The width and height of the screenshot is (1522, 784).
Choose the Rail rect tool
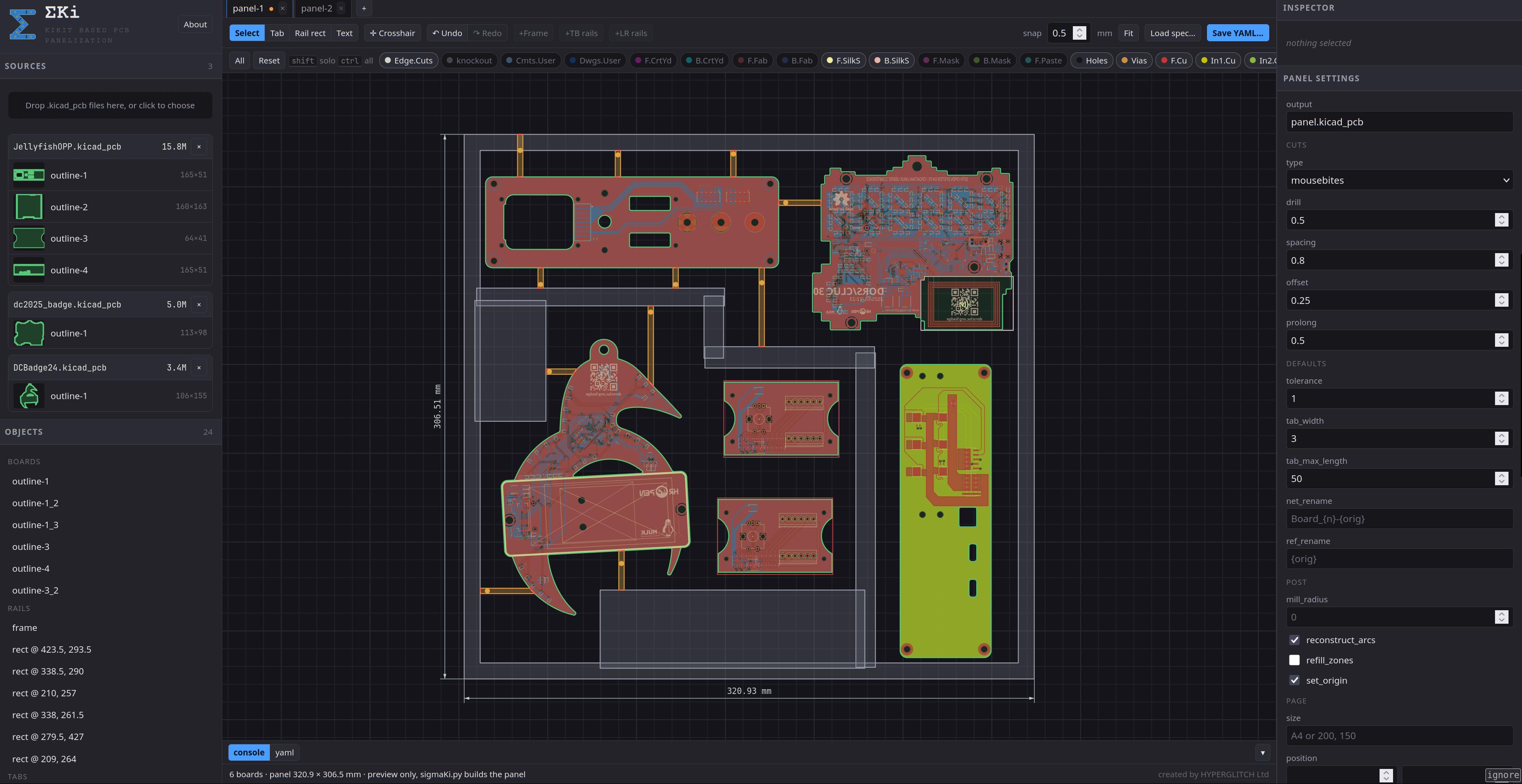coord(310,33)
